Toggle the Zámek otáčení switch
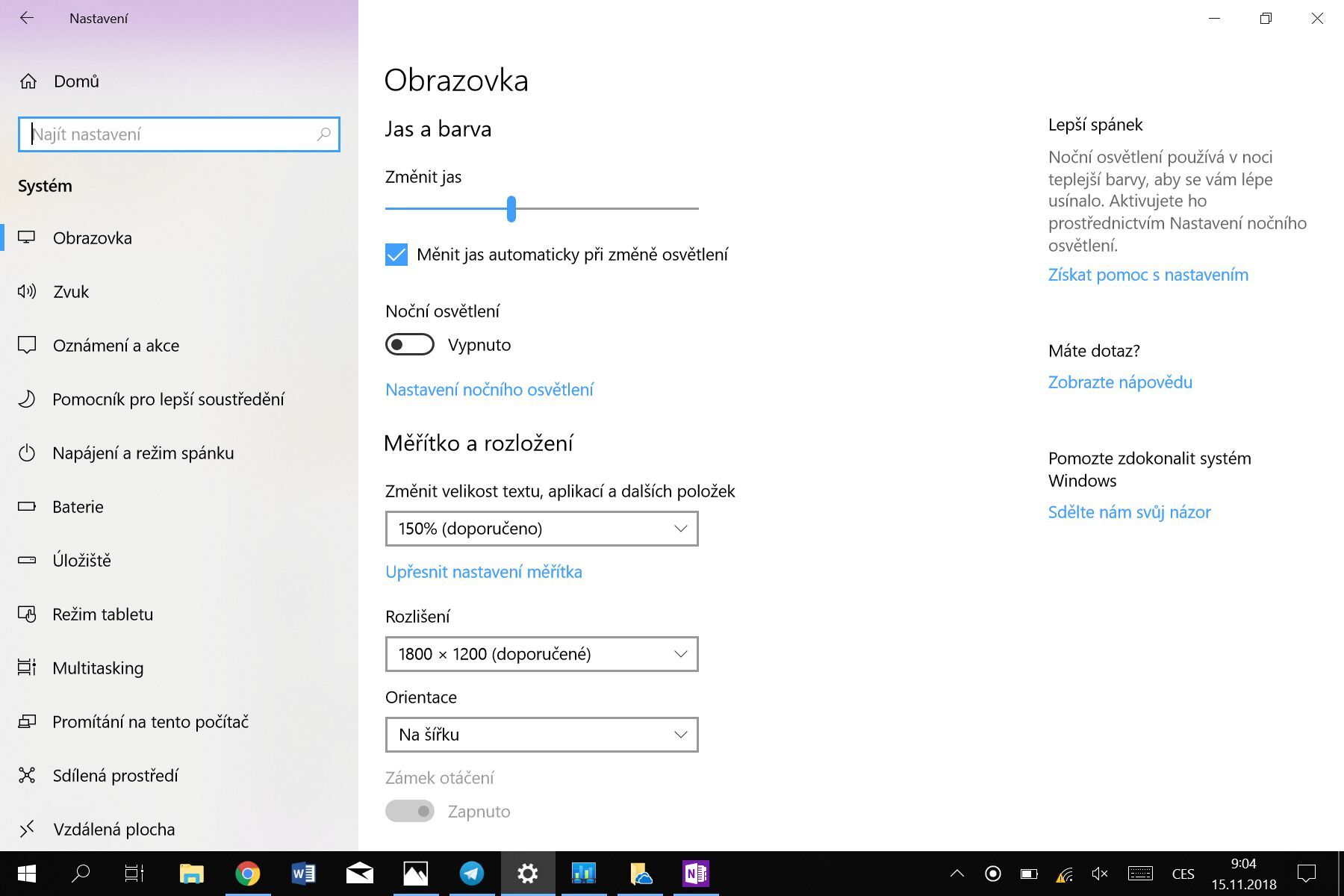The image size is (1344, 896). click(x=410, y=811)
